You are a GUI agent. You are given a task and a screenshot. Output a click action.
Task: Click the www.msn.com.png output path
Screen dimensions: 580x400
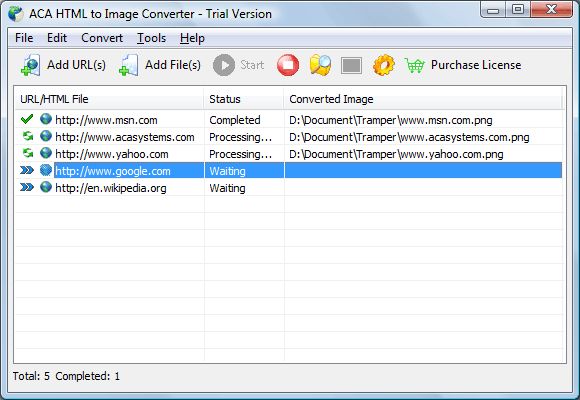[391, 120]
